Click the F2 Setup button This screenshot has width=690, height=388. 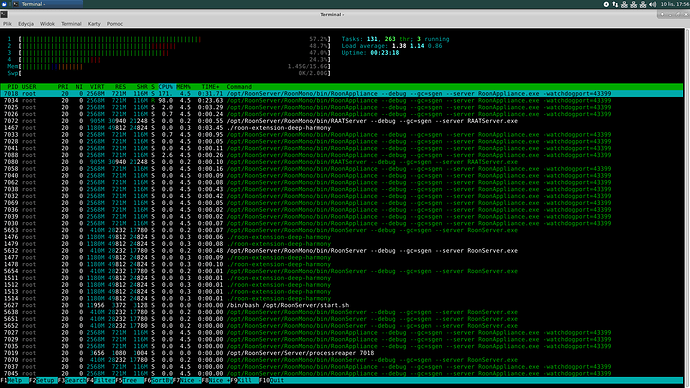tap(43, 381)
